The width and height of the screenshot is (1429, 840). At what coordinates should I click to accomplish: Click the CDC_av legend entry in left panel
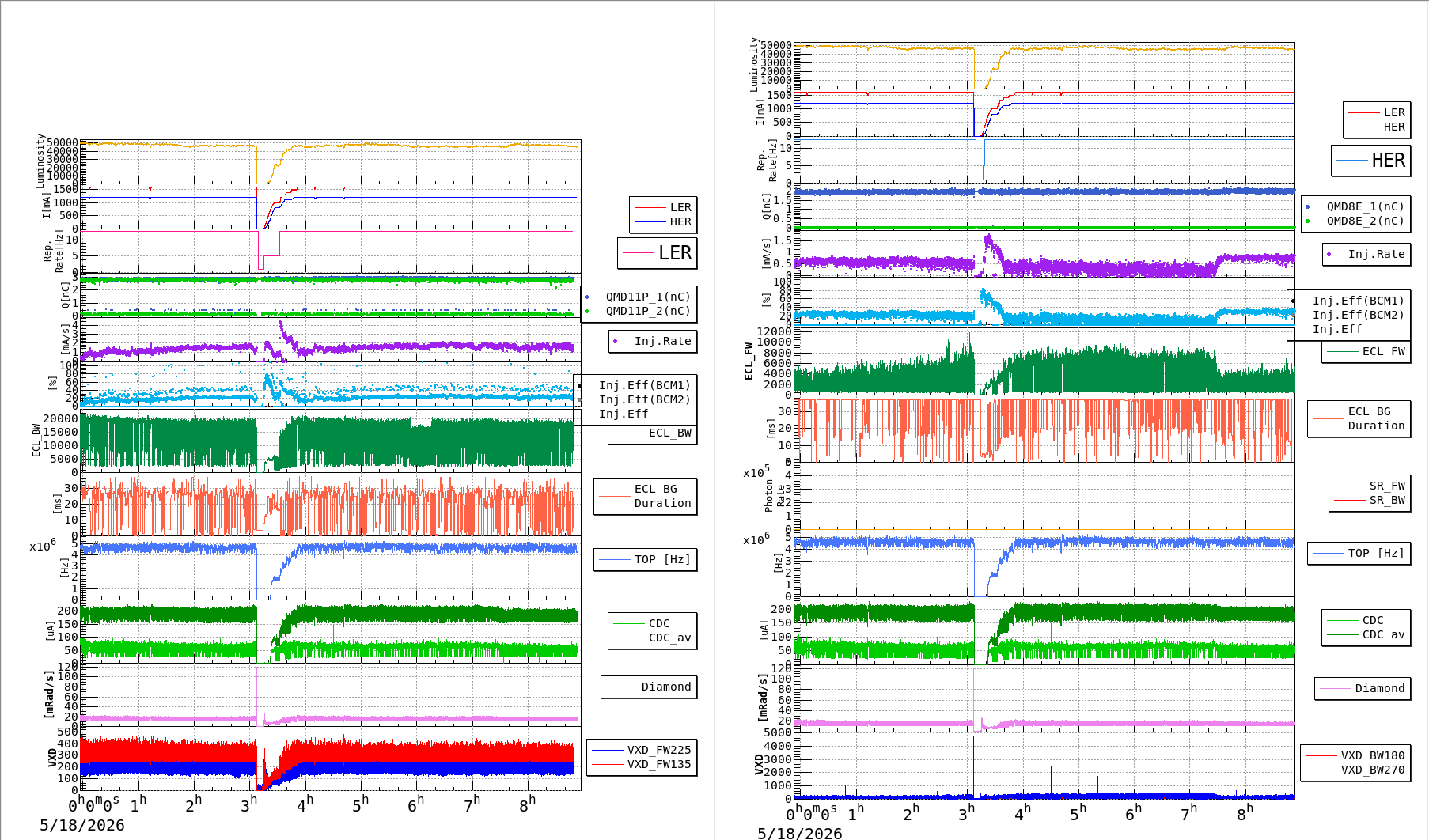[x=670, y=638]
